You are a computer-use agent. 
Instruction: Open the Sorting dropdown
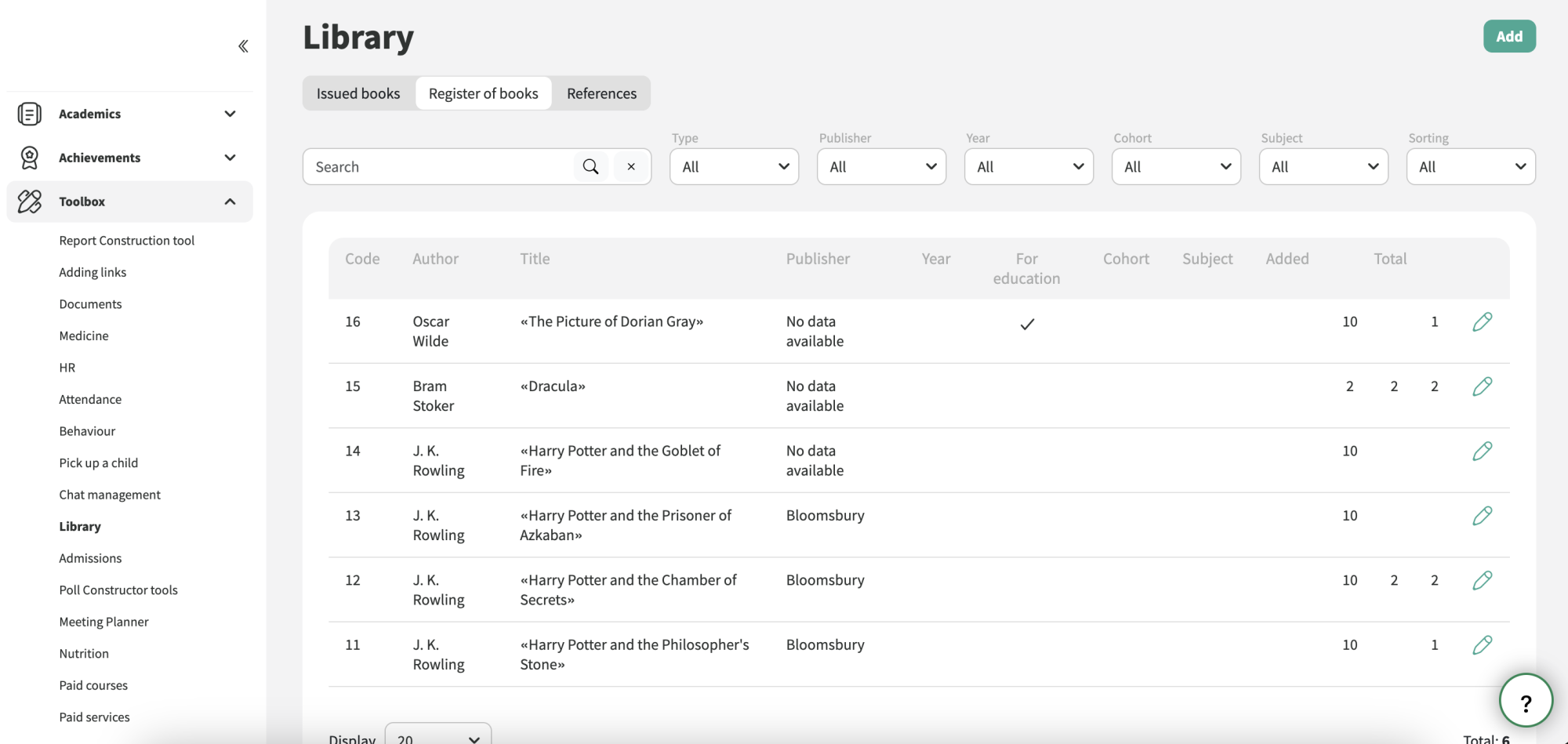[1471, 166]
